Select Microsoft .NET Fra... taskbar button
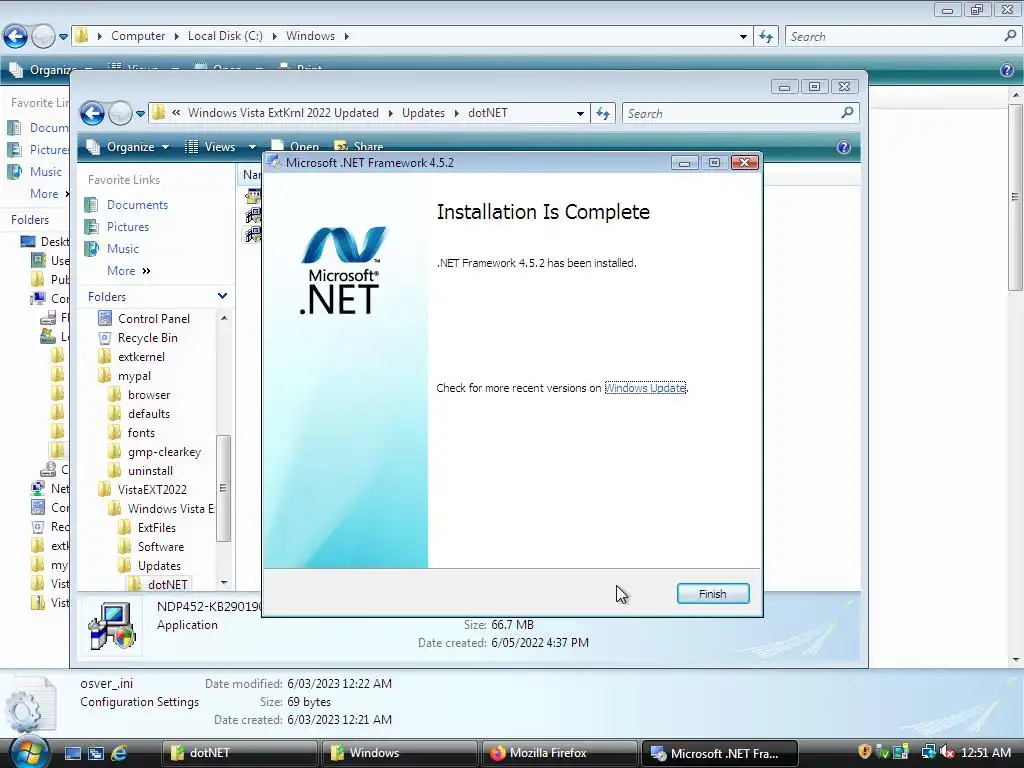This screenshot has height=768, width=1024. (719, 753)
